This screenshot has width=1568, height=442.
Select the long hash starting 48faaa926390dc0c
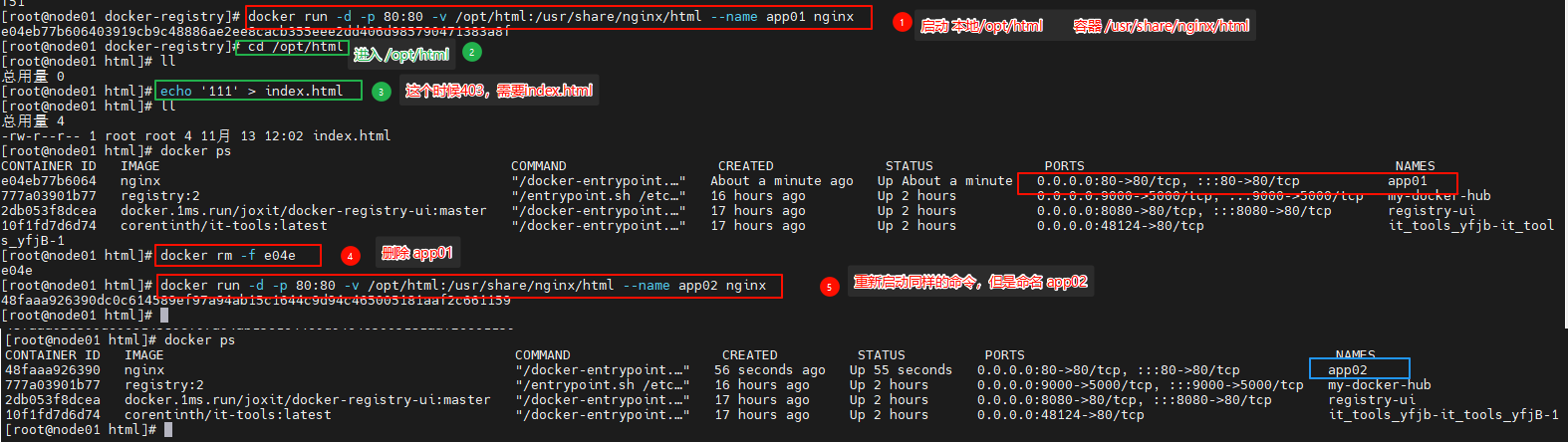pos(256,301)
